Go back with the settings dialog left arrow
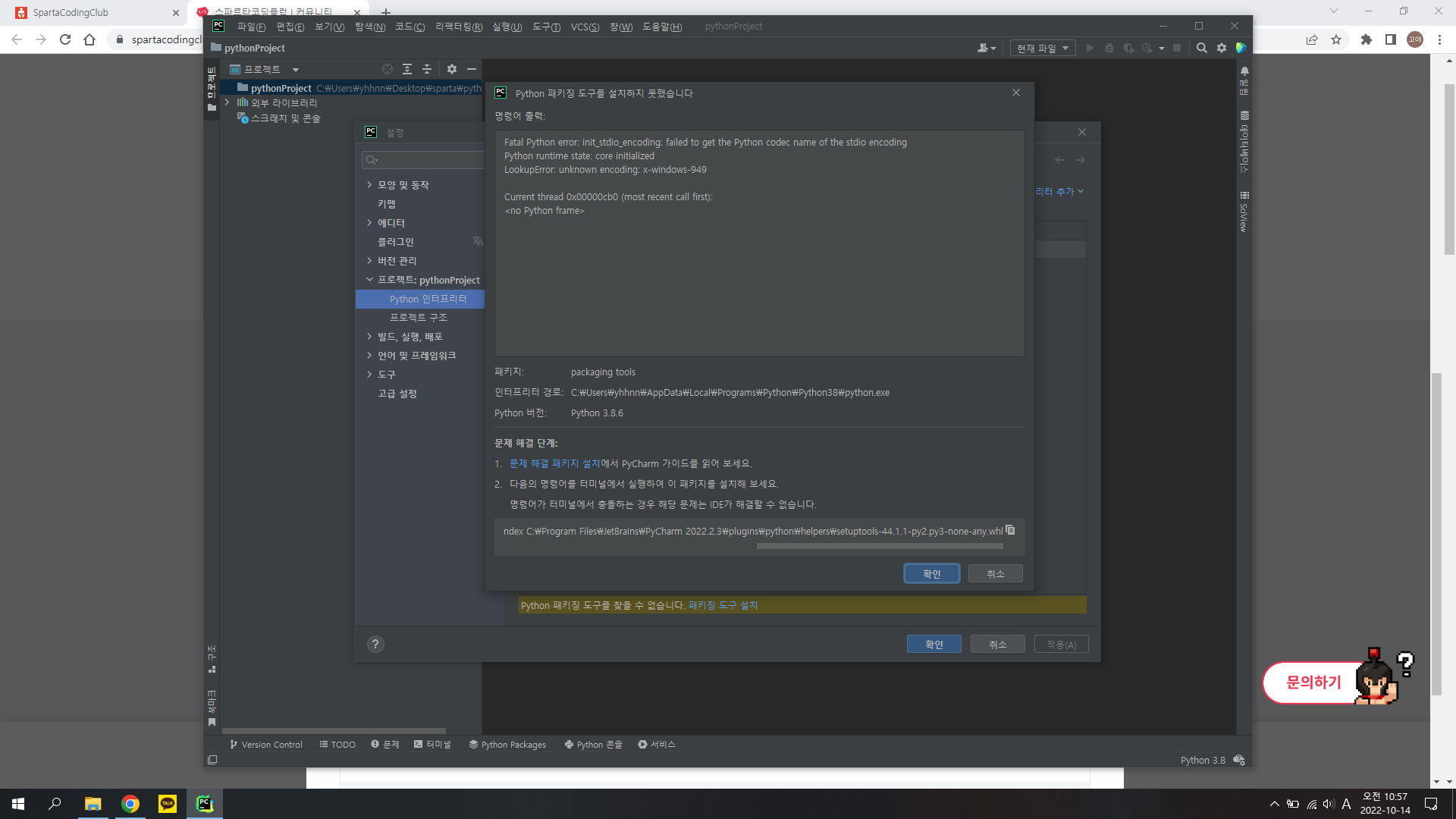This screenshot has height=819, width=1456. pyautogui.click(x=1059, y=160)
